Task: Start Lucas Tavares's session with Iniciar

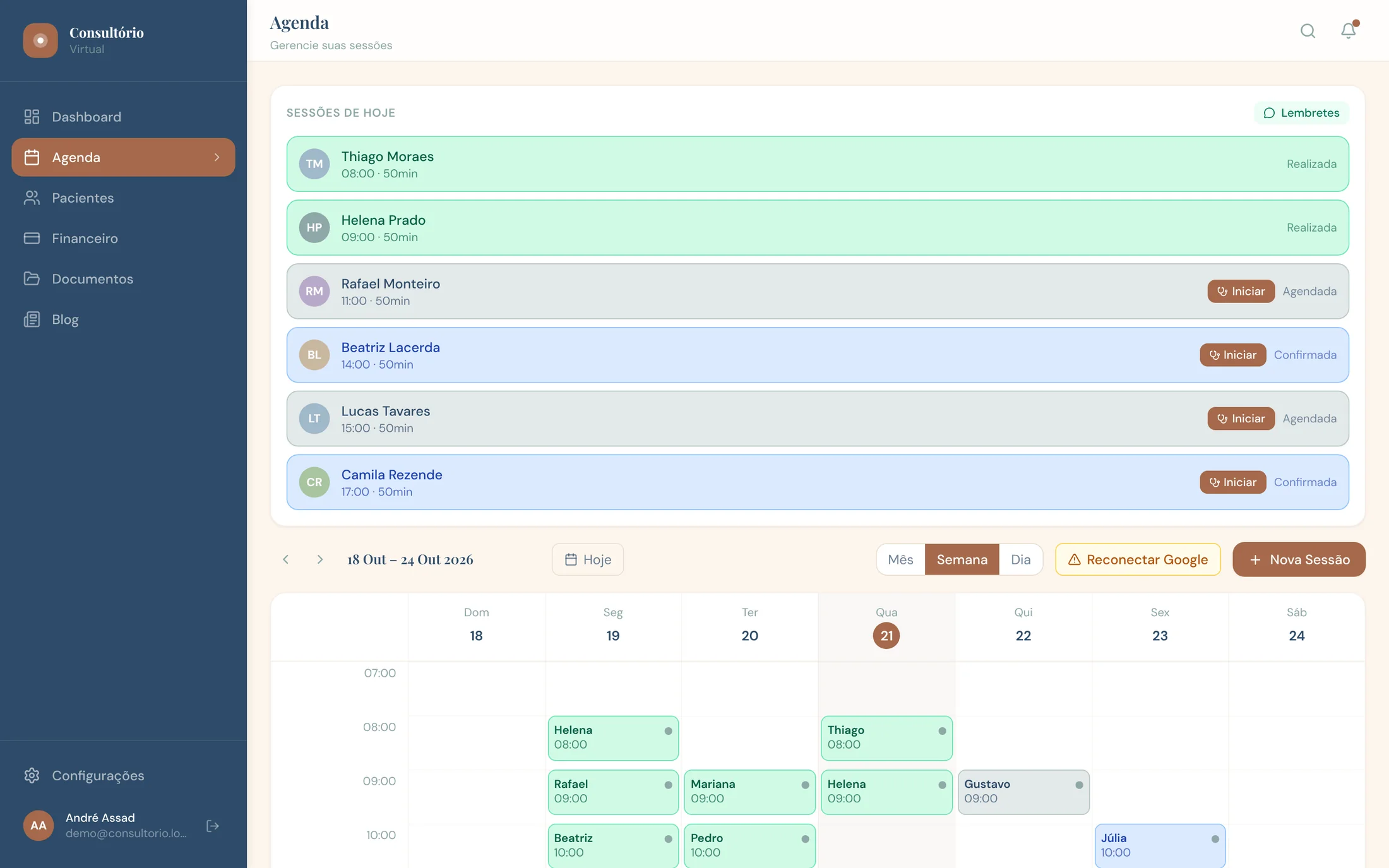Action: click(1241, 419)
